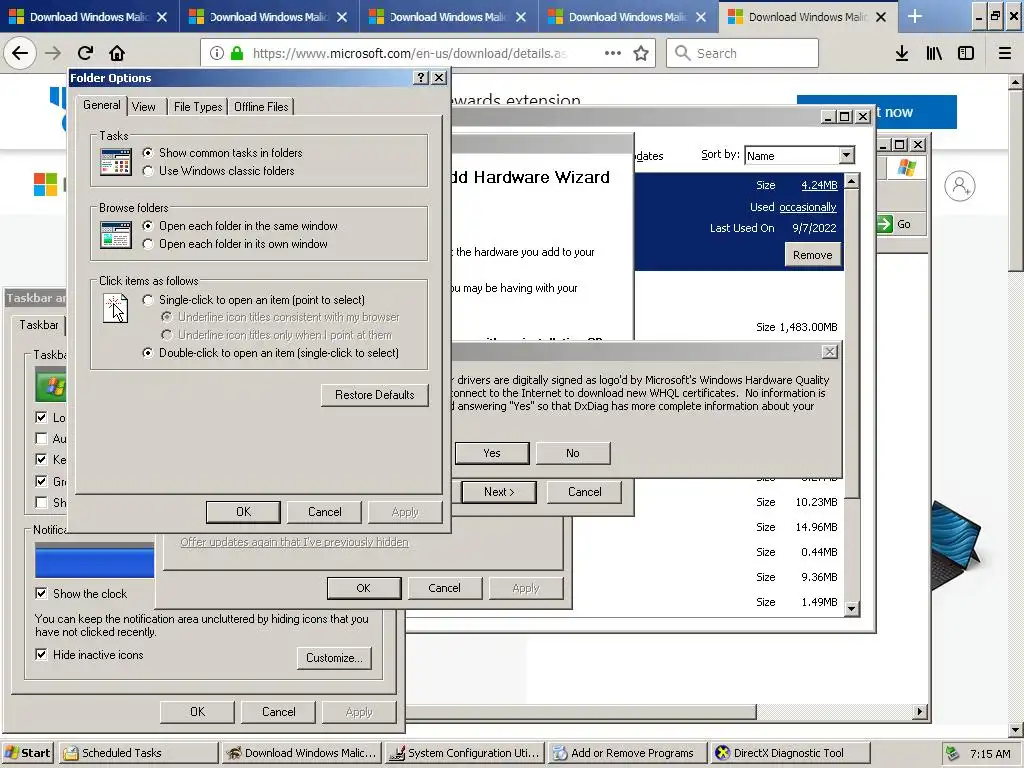1024x768 pixels.
Task: Select Open each folder in same window
Action: coord(148,226)
